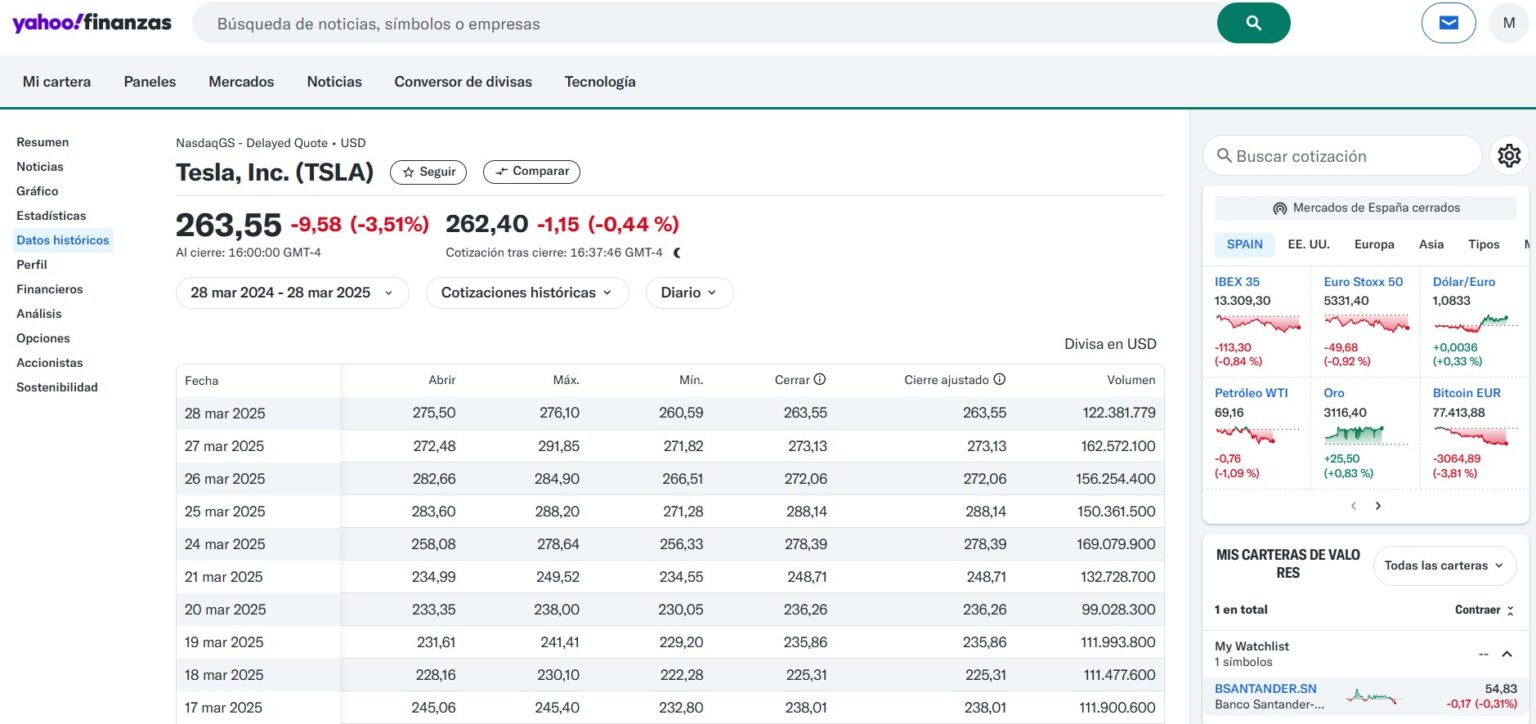Select Datos históricos in the sidebar
Viewport: 1536px width, 724px height.
tap(63, 240)
